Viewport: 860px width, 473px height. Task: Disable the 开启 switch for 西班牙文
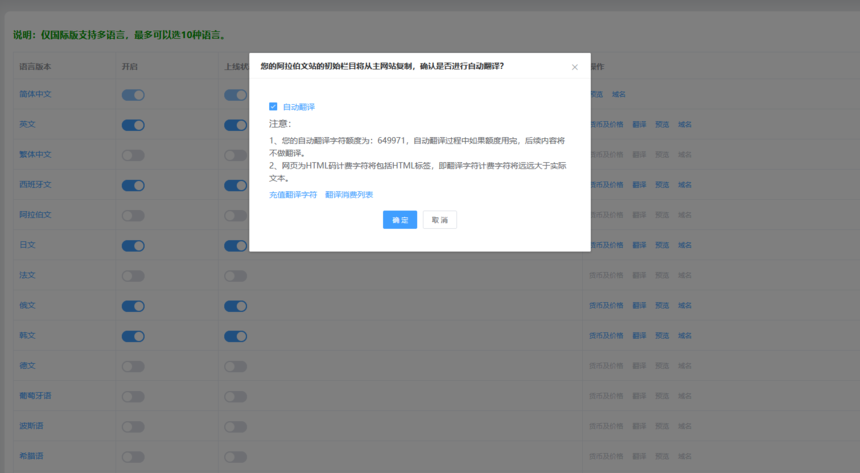point(133,185)
